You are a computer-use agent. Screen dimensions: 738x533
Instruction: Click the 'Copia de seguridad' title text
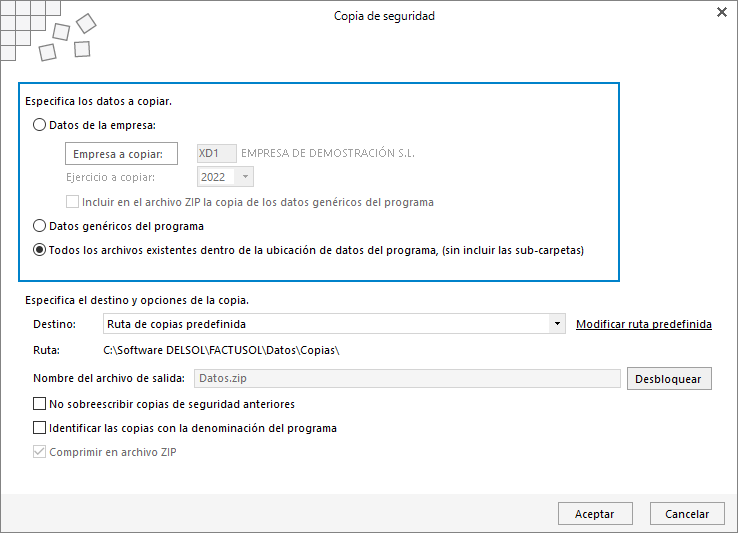[384, 16]
